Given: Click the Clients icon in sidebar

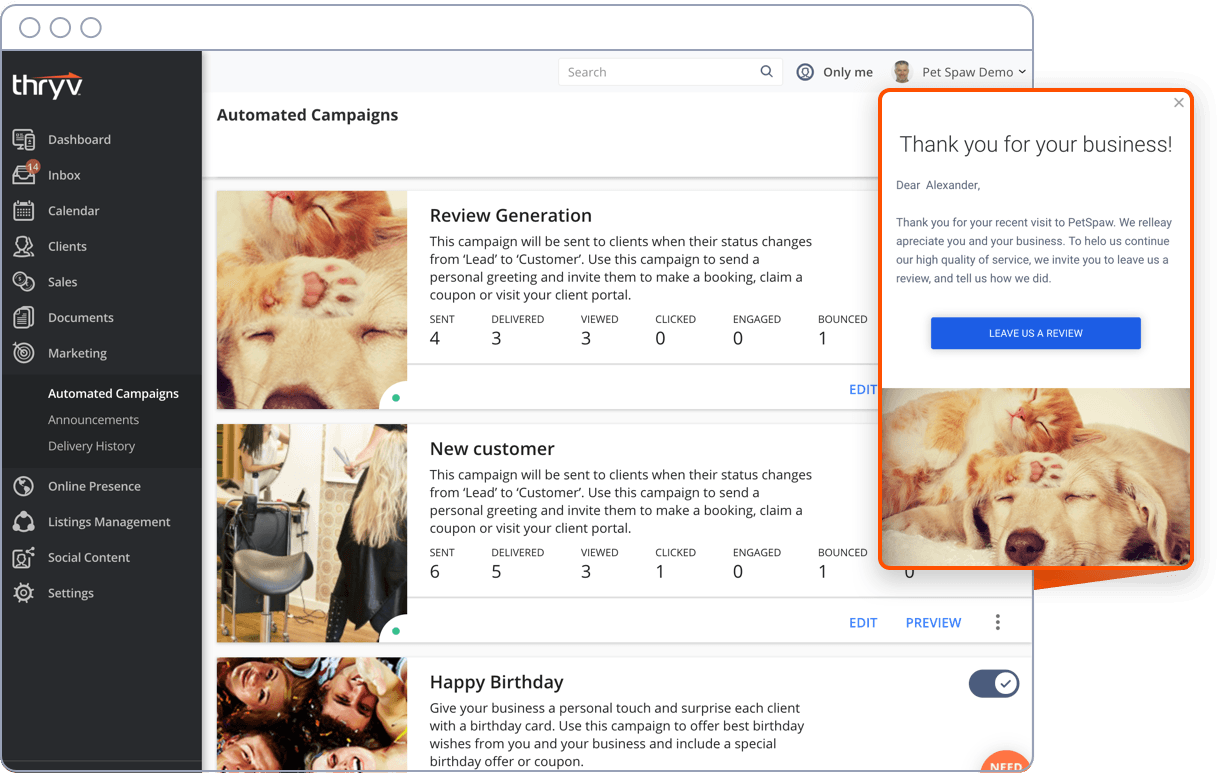Looking at the screenshot, I should coord(24,246).
